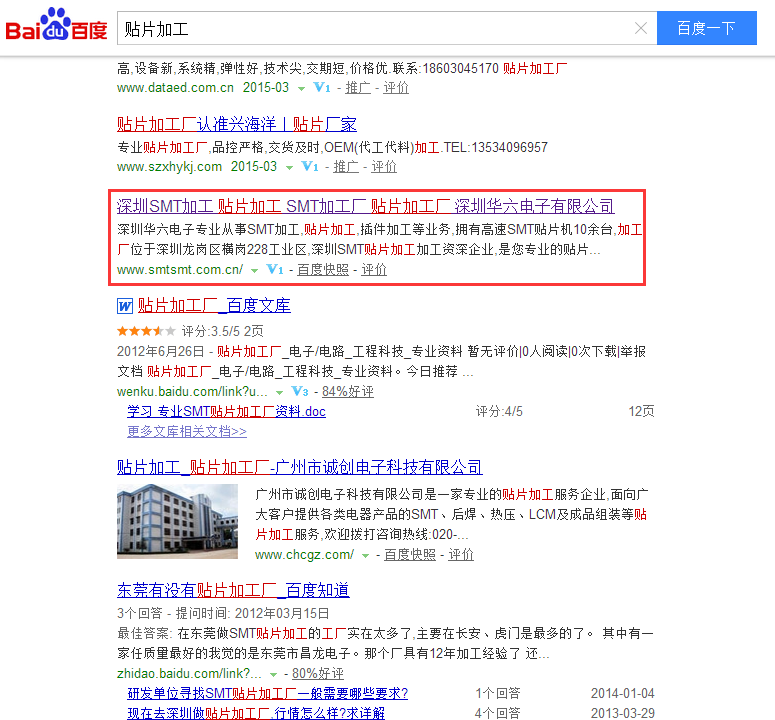Open 研发单位寻找SMT贴片加工厂一般需要哪些要求? link
This screenshot has width=775, height=720.
(x=268, y=693)
